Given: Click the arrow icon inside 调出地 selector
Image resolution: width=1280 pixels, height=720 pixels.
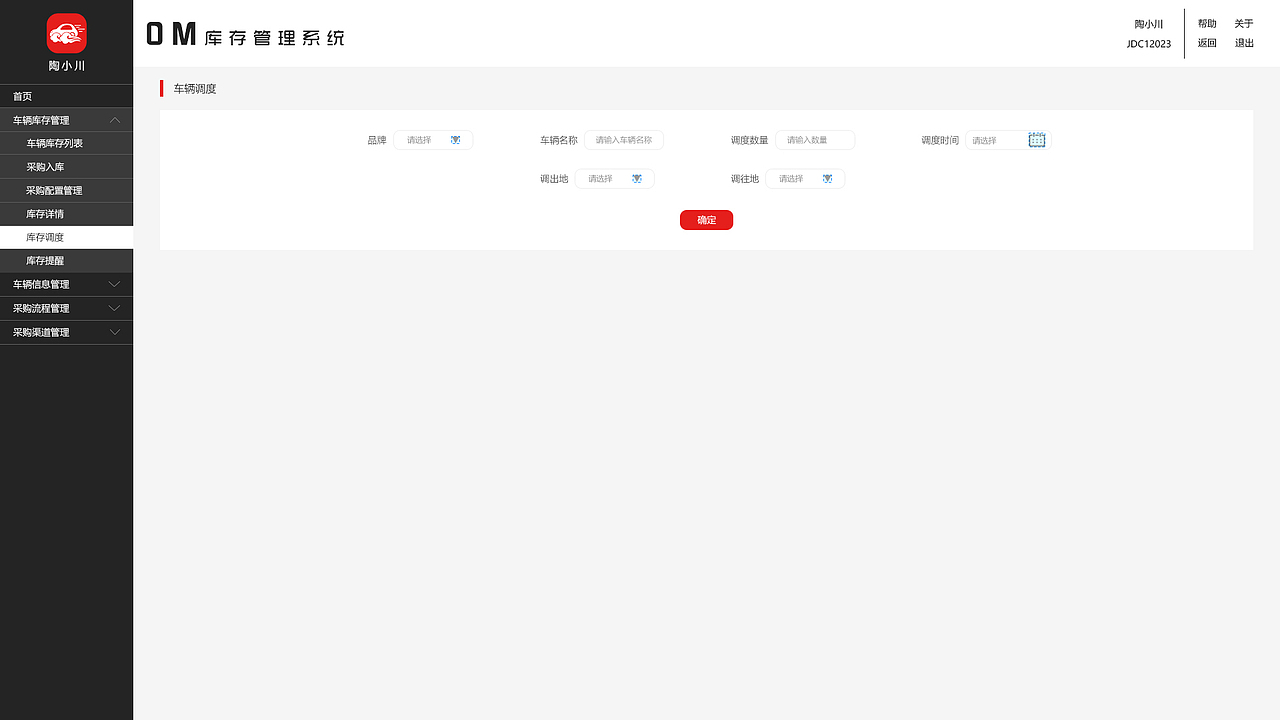Looking at the screenshot, I should pyautogui.click(x=637, y=178).
